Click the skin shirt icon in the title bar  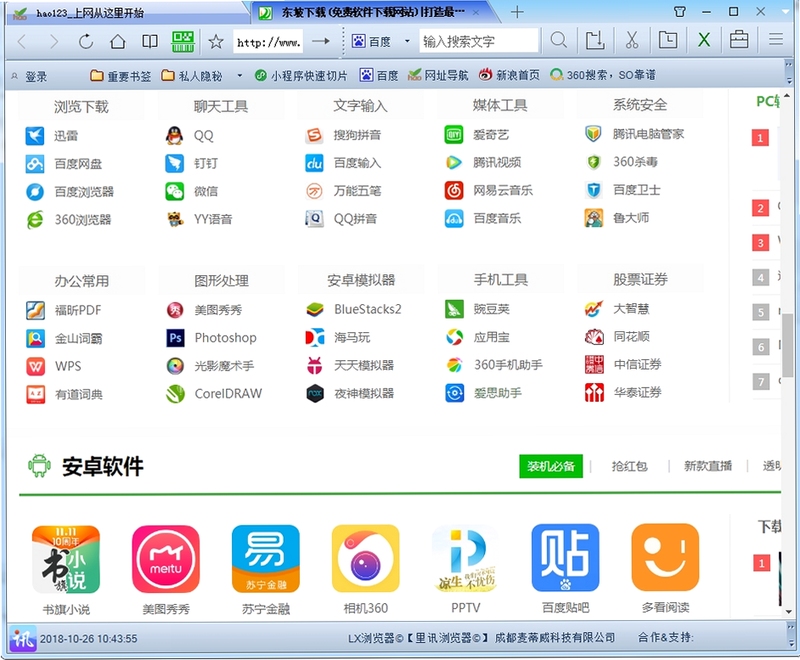point(680,12)
